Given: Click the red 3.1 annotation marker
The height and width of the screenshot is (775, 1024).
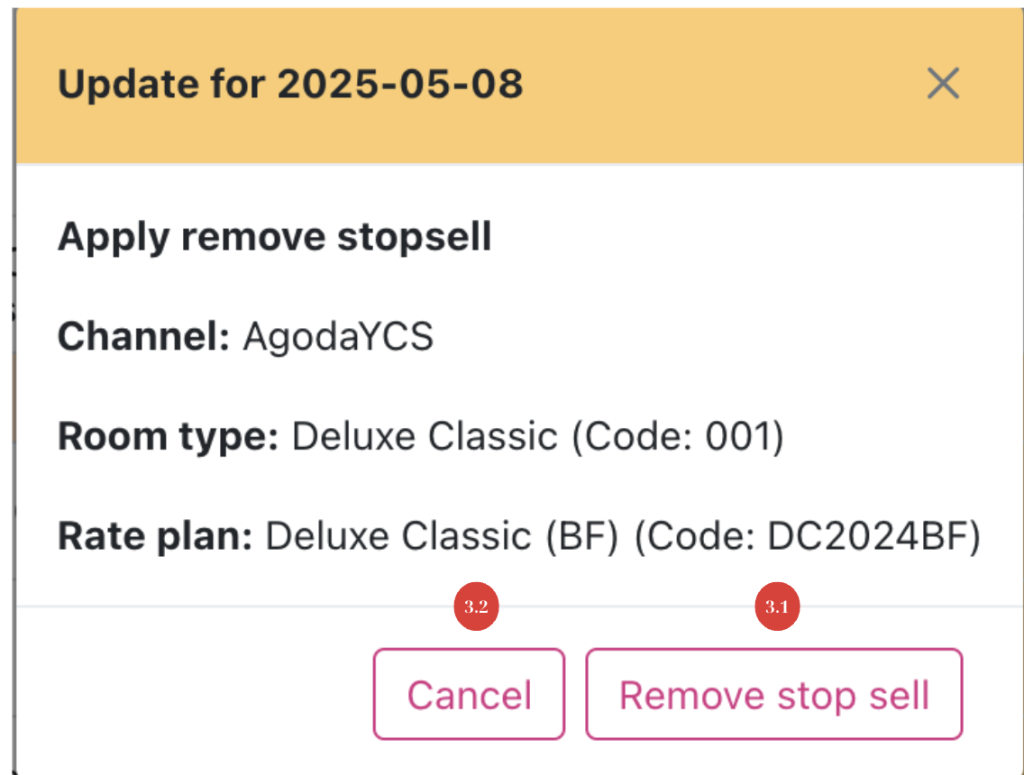Looking at the screenshot, I should click(777, 607).
